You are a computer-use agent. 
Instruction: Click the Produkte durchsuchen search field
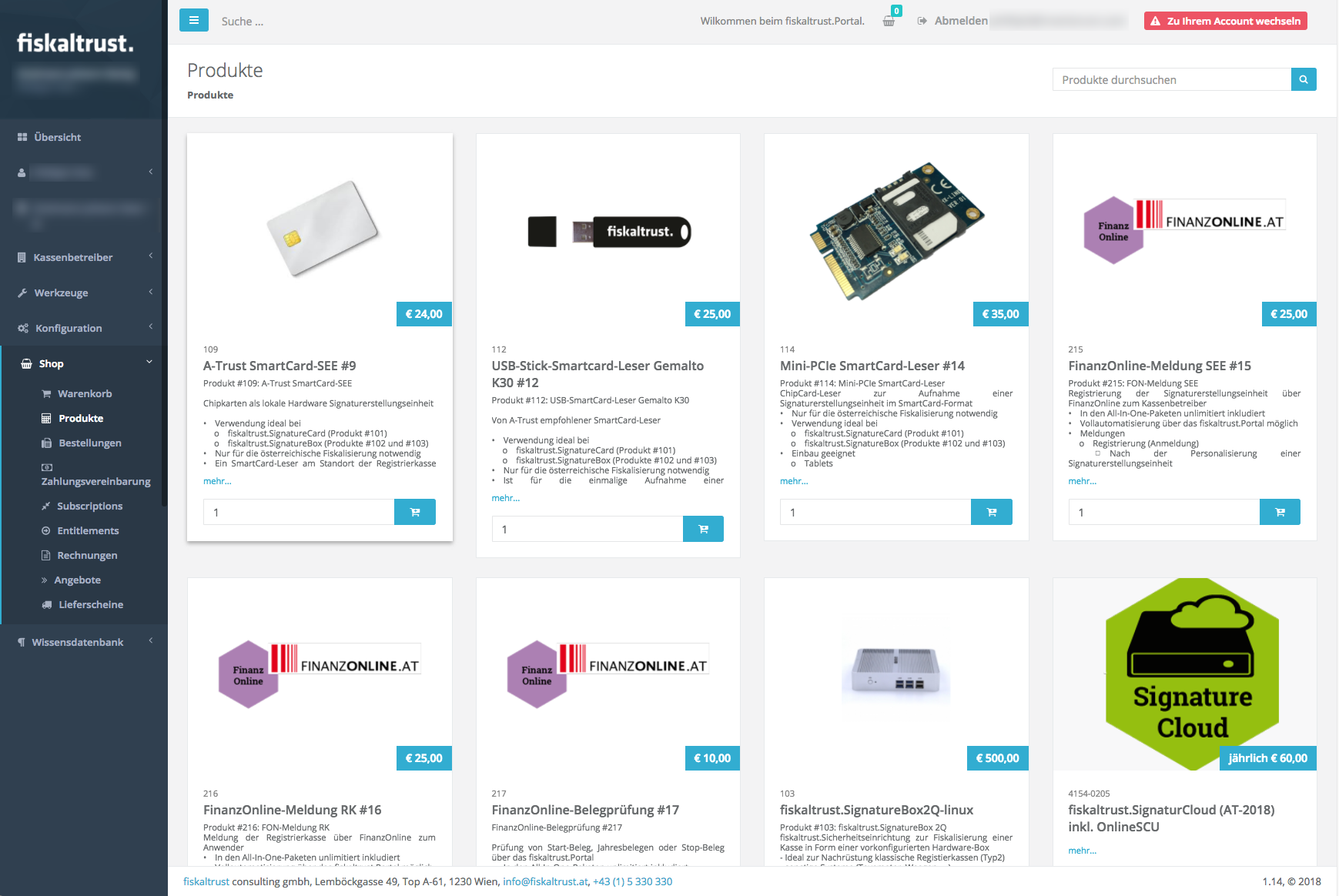click(x=1171, y=79)
